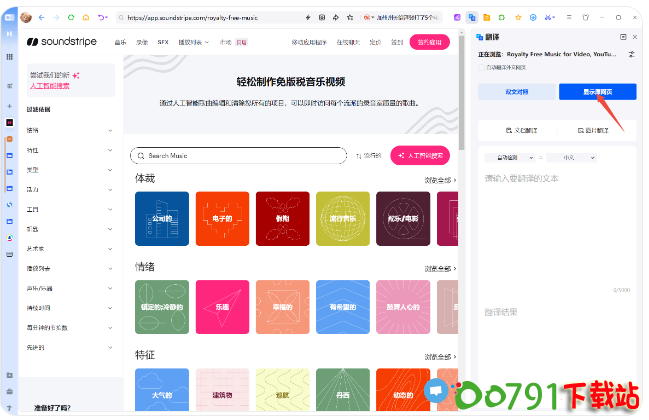Click the blue show original page button
This screenshot has height=420, width=649.
pos(598,92)
